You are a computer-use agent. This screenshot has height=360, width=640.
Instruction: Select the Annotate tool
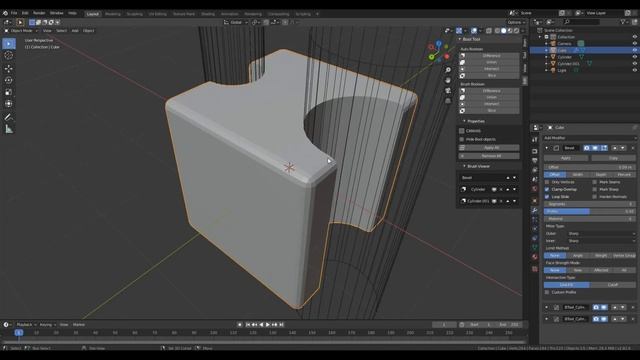coord(9,117)
